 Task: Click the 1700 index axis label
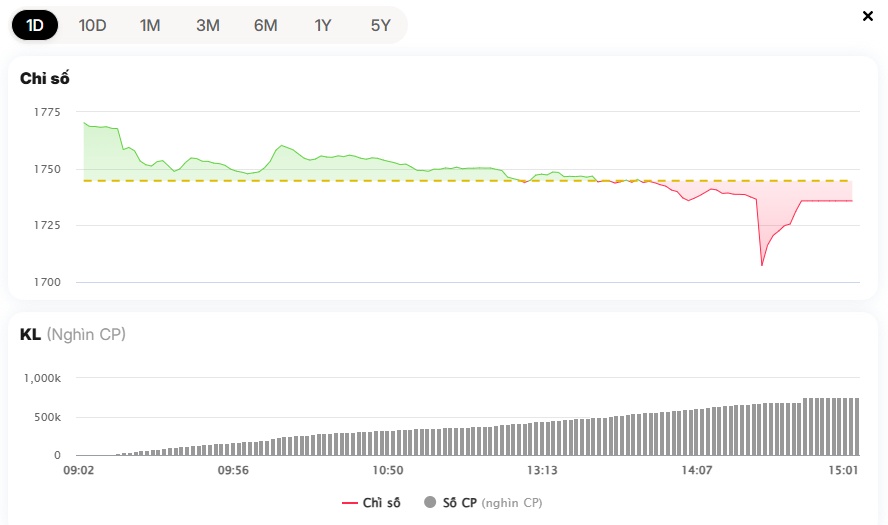point(47,282)
